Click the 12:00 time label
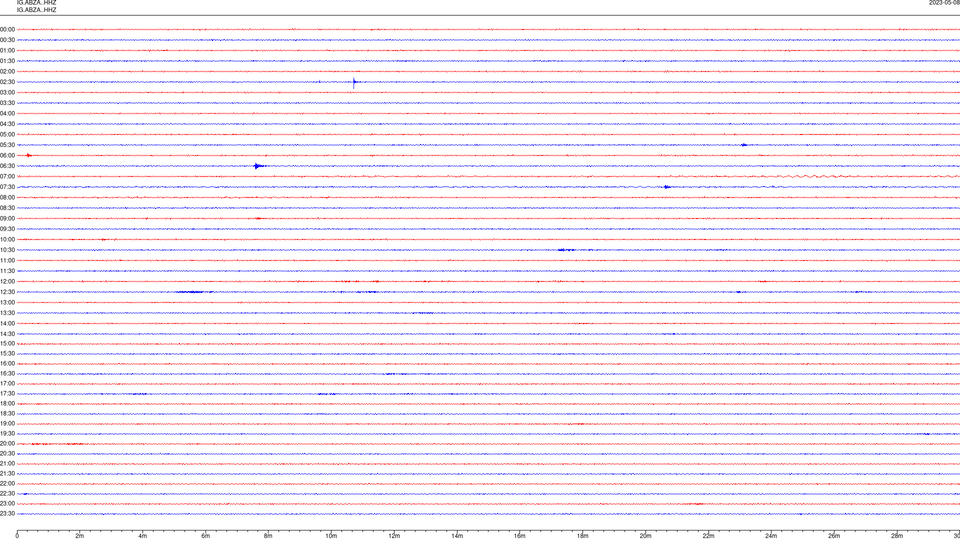 coord(7,282)
